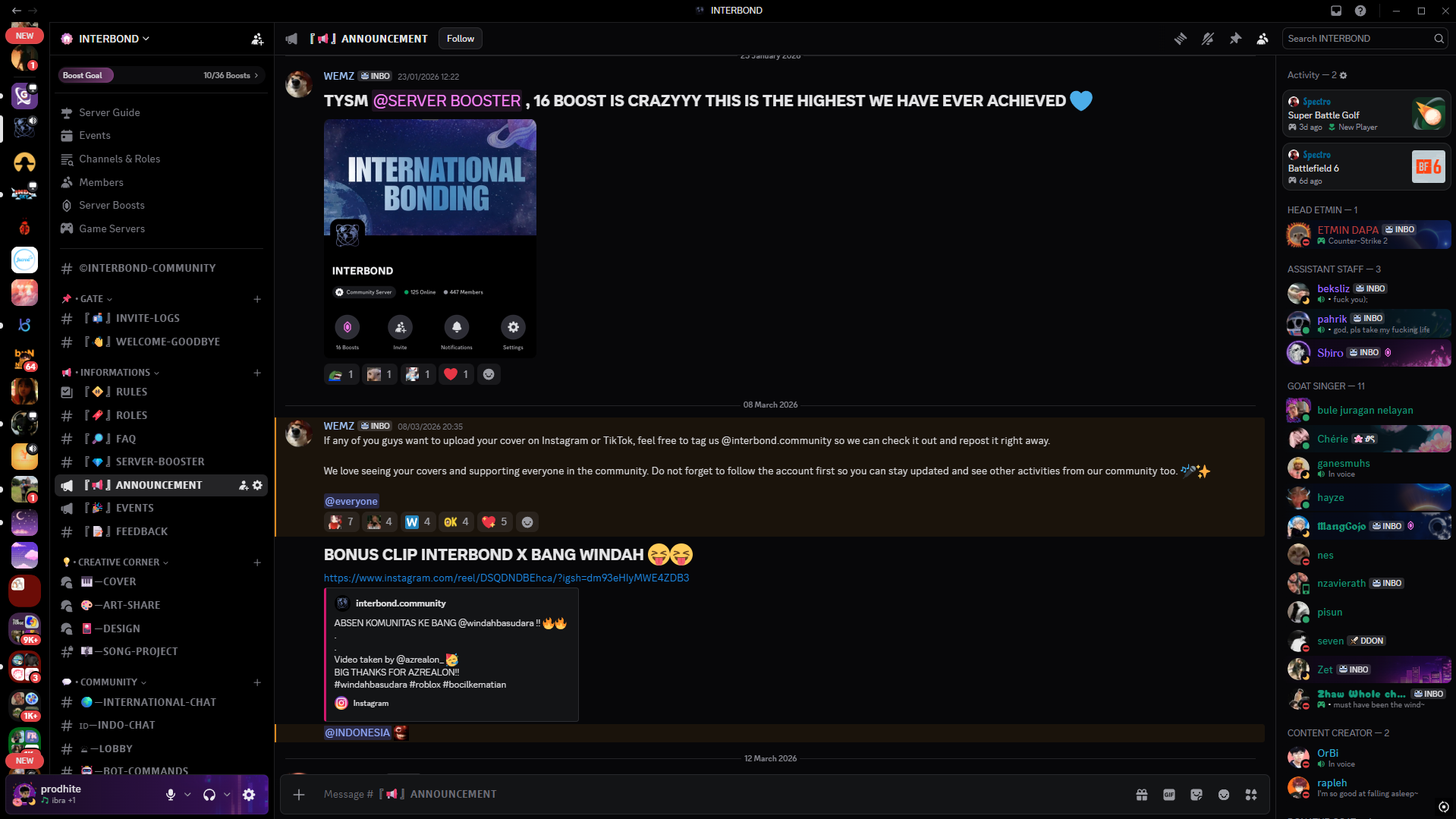Open the INTERBOND server dropdown menu
This screenshot has width=1456, height=819.
(x=114, y=39)
